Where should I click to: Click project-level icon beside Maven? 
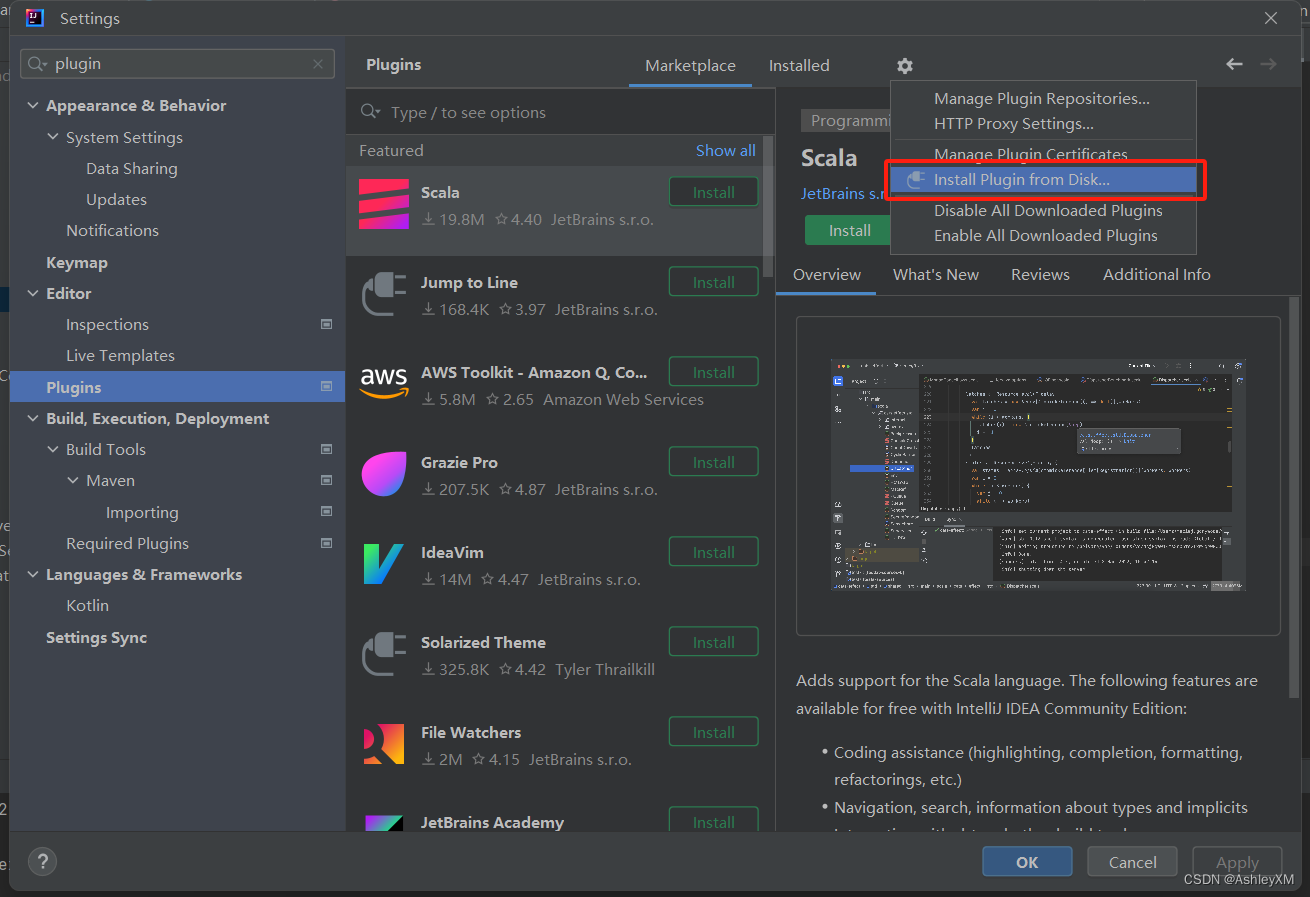click(326, 480)
